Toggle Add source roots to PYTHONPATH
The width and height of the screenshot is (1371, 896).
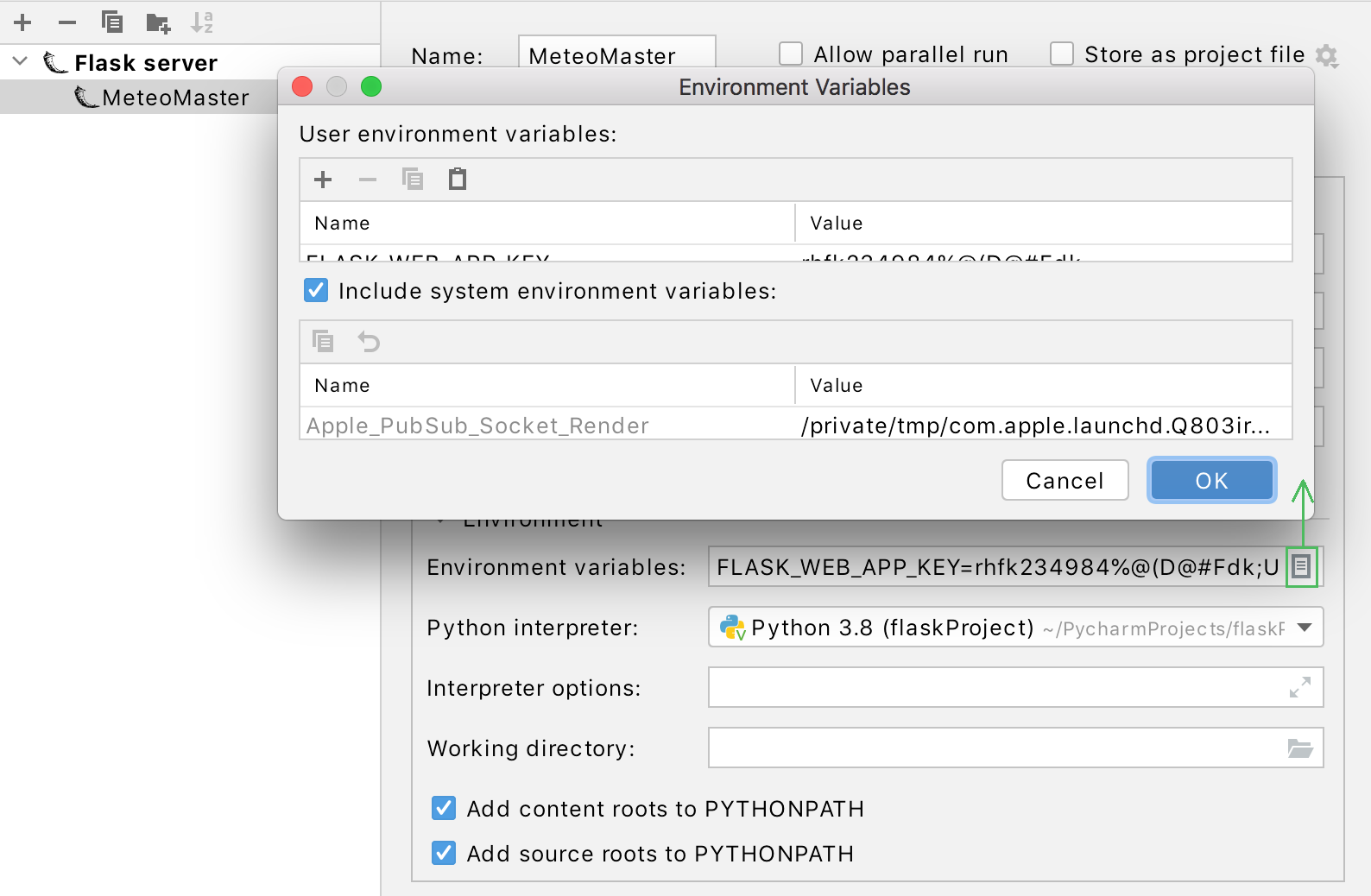click(x=444, y=853)
